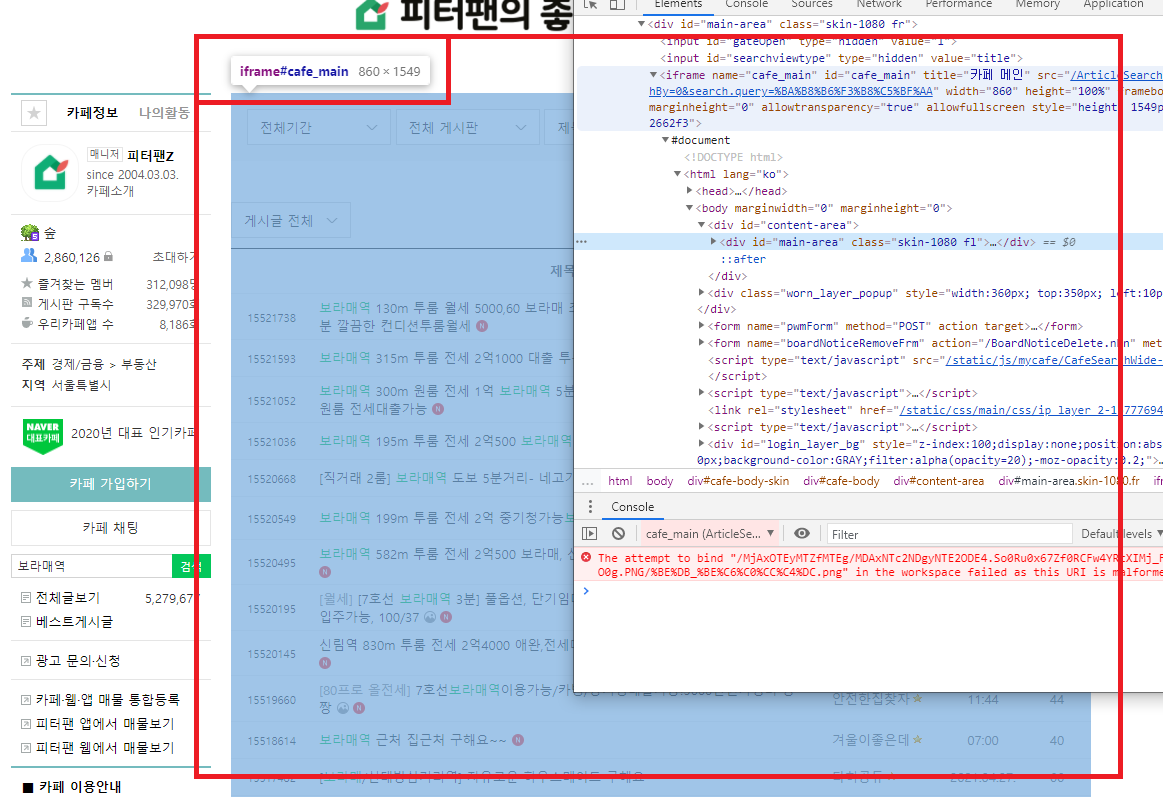The height and width of the screenshot is (797, 1163).
Task: Open the 전체글보기 board link
Action: click(x=67, y=598)
